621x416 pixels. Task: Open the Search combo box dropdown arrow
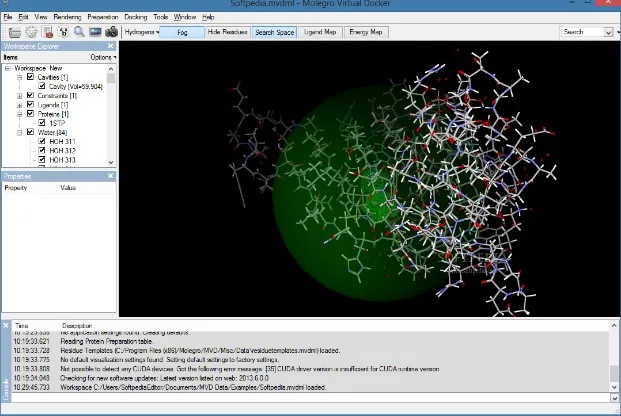click(x=608, y=32)
